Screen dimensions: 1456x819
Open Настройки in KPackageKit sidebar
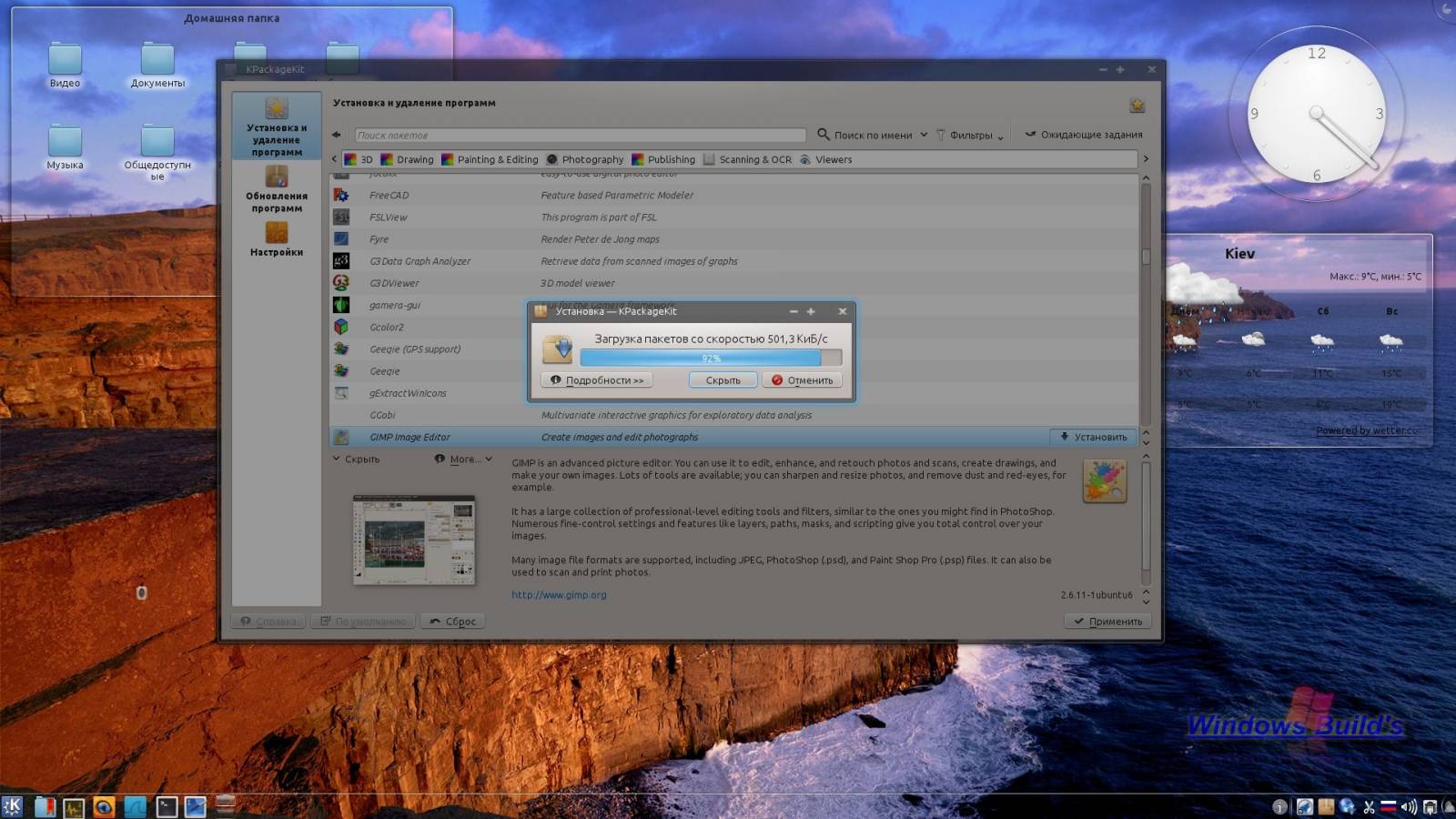[x=277, y=239]
